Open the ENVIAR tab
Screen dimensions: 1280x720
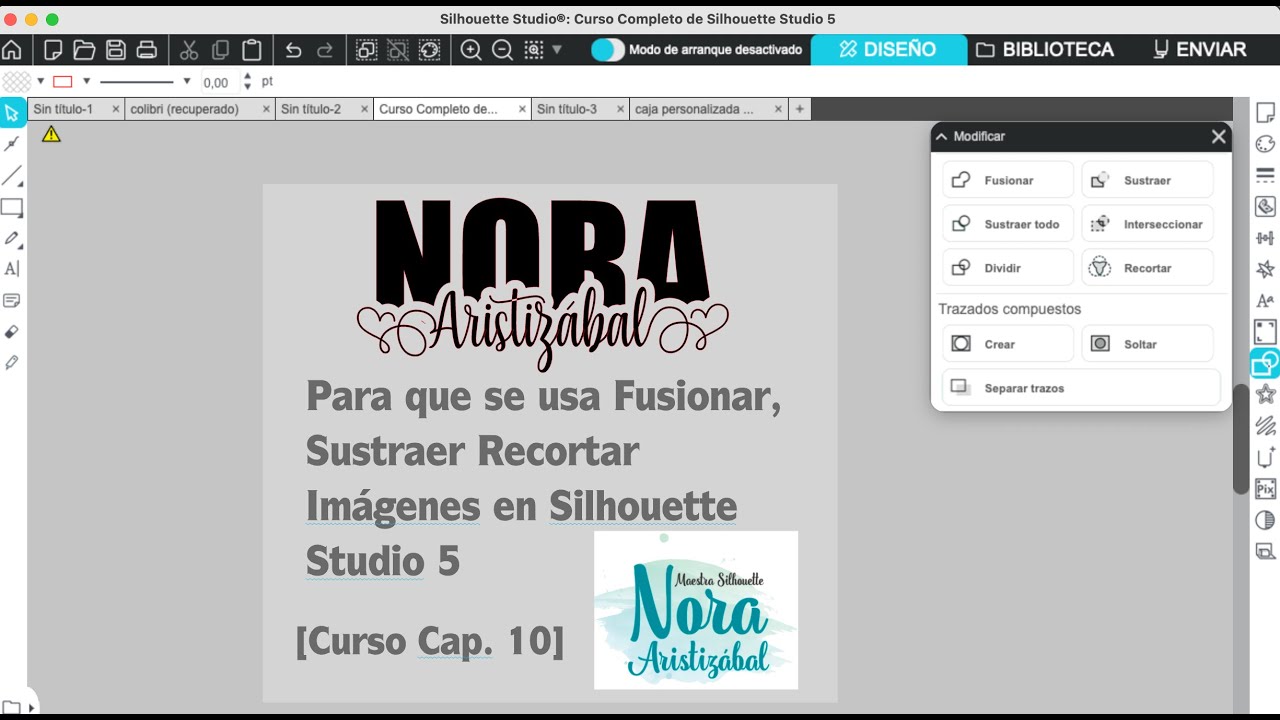pos(1199,49)
